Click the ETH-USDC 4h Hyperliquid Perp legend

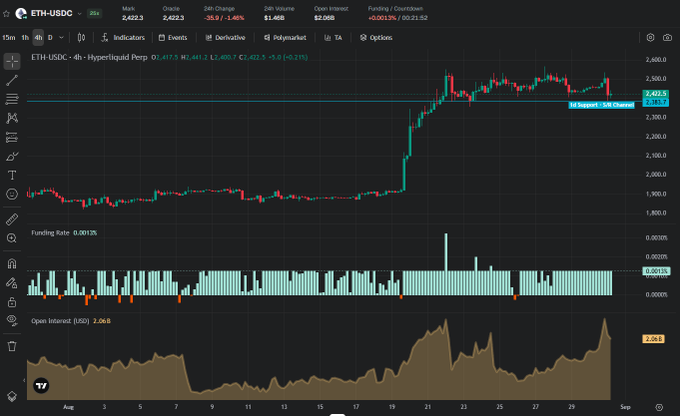coord(89,57)
